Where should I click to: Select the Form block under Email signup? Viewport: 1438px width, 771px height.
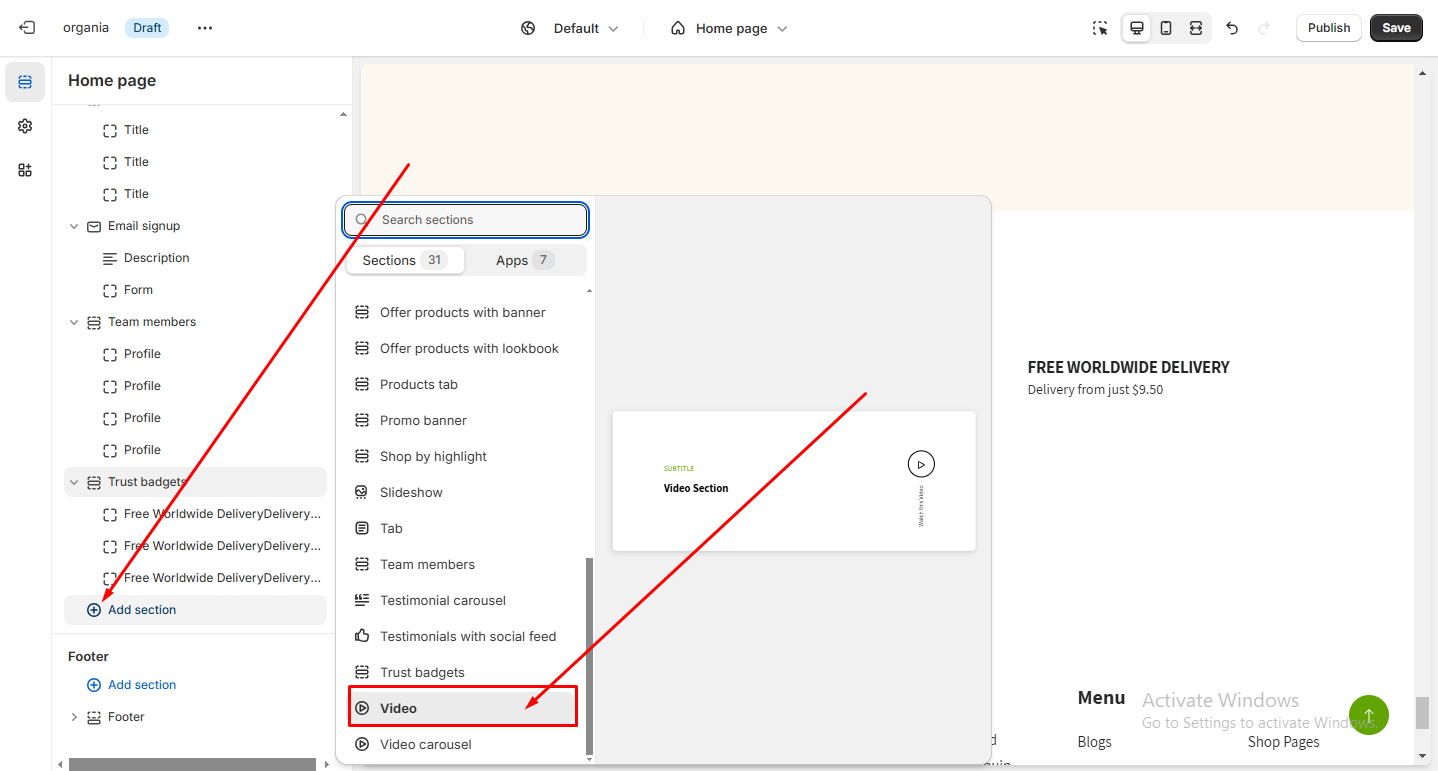point(138,290)
